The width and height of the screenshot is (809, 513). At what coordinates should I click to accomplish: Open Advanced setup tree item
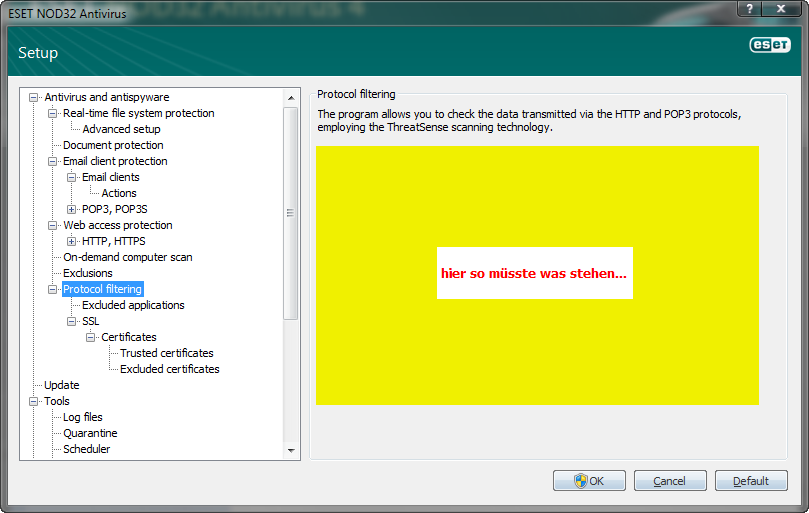[121, 129]
